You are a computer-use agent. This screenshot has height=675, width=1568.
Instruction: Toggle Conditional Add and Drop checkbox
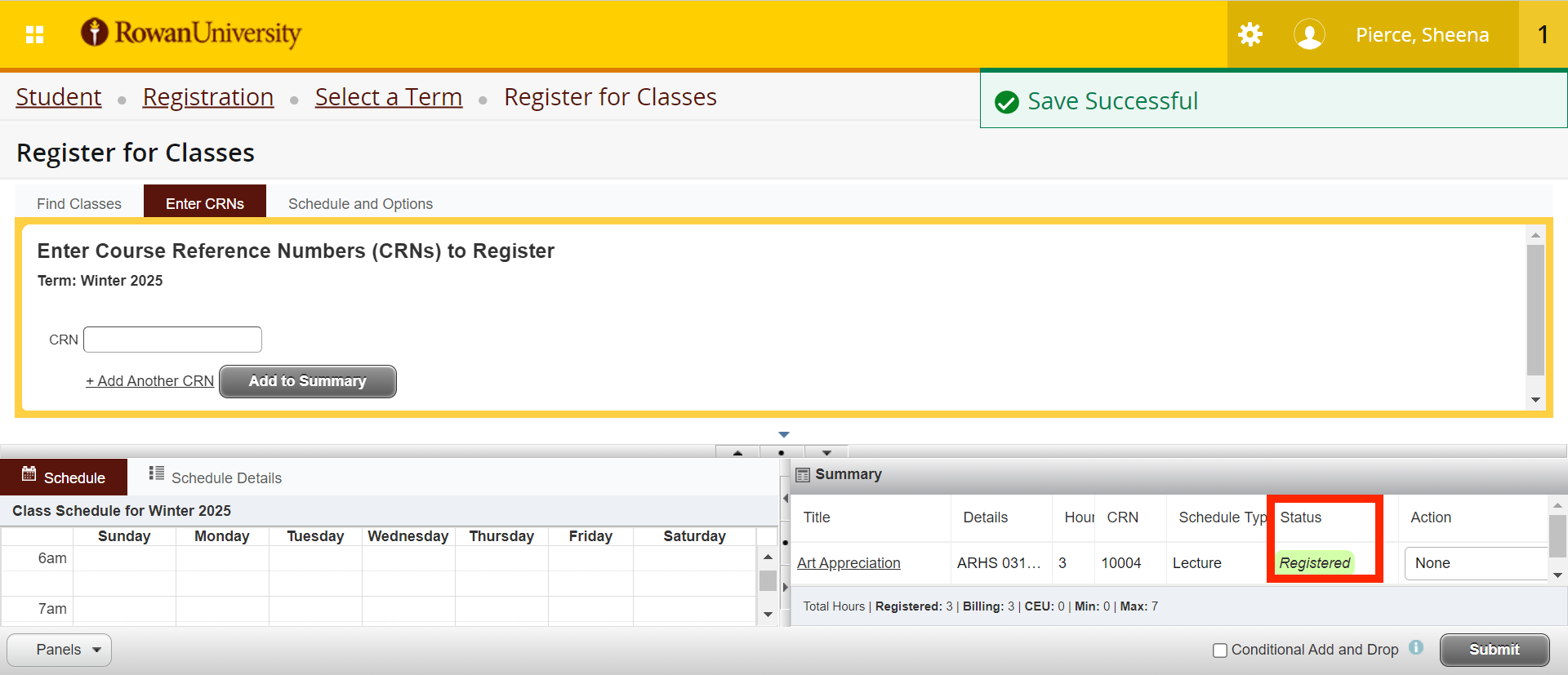1220,651
